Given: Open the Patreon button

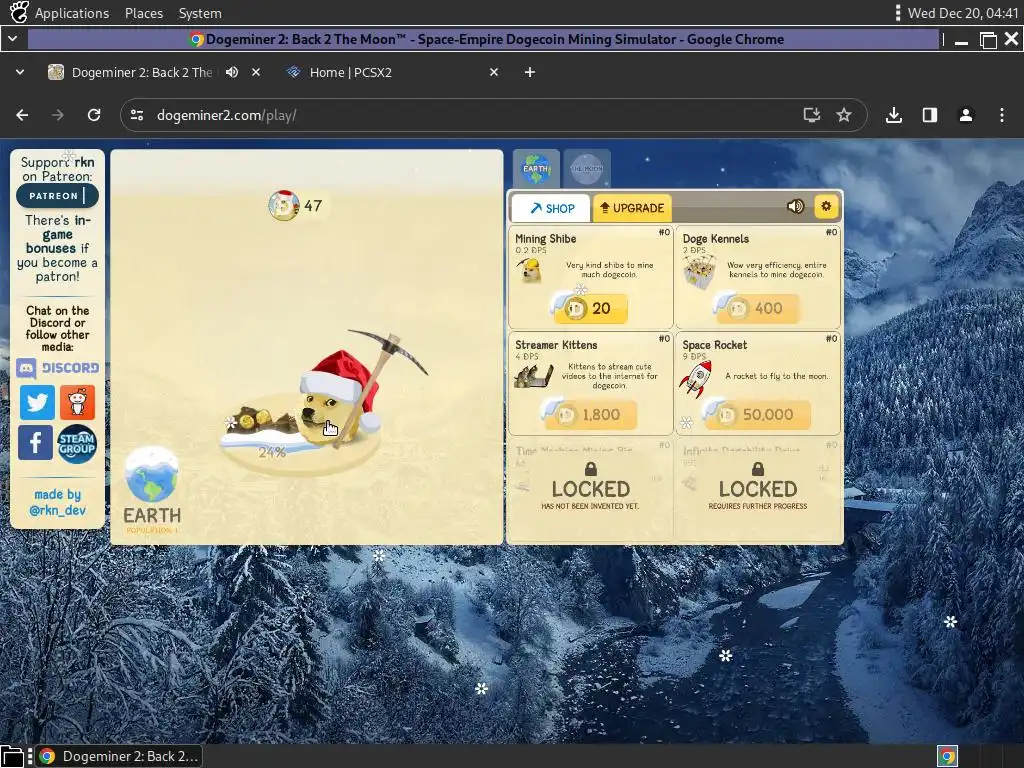Looking at the screenshot, I should (x=57, y=196).
